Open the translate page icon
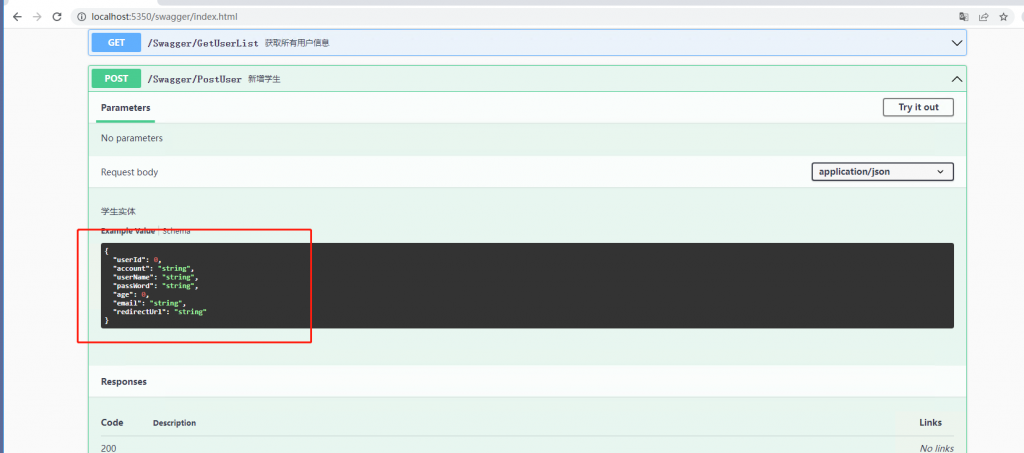The width and height of the screenshot is (1024, 453). click(x=963, y=17)
